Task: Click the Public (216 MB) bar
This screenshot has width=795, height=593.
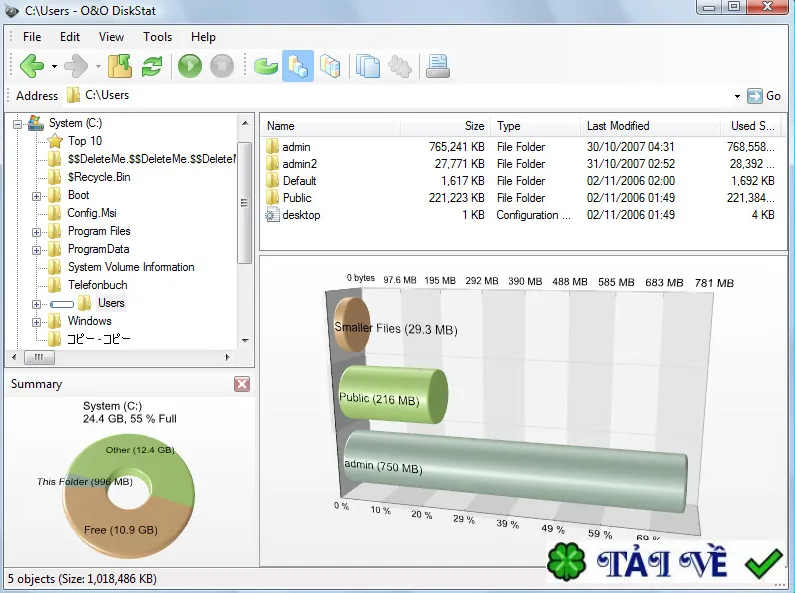Action: click(393, 394)
